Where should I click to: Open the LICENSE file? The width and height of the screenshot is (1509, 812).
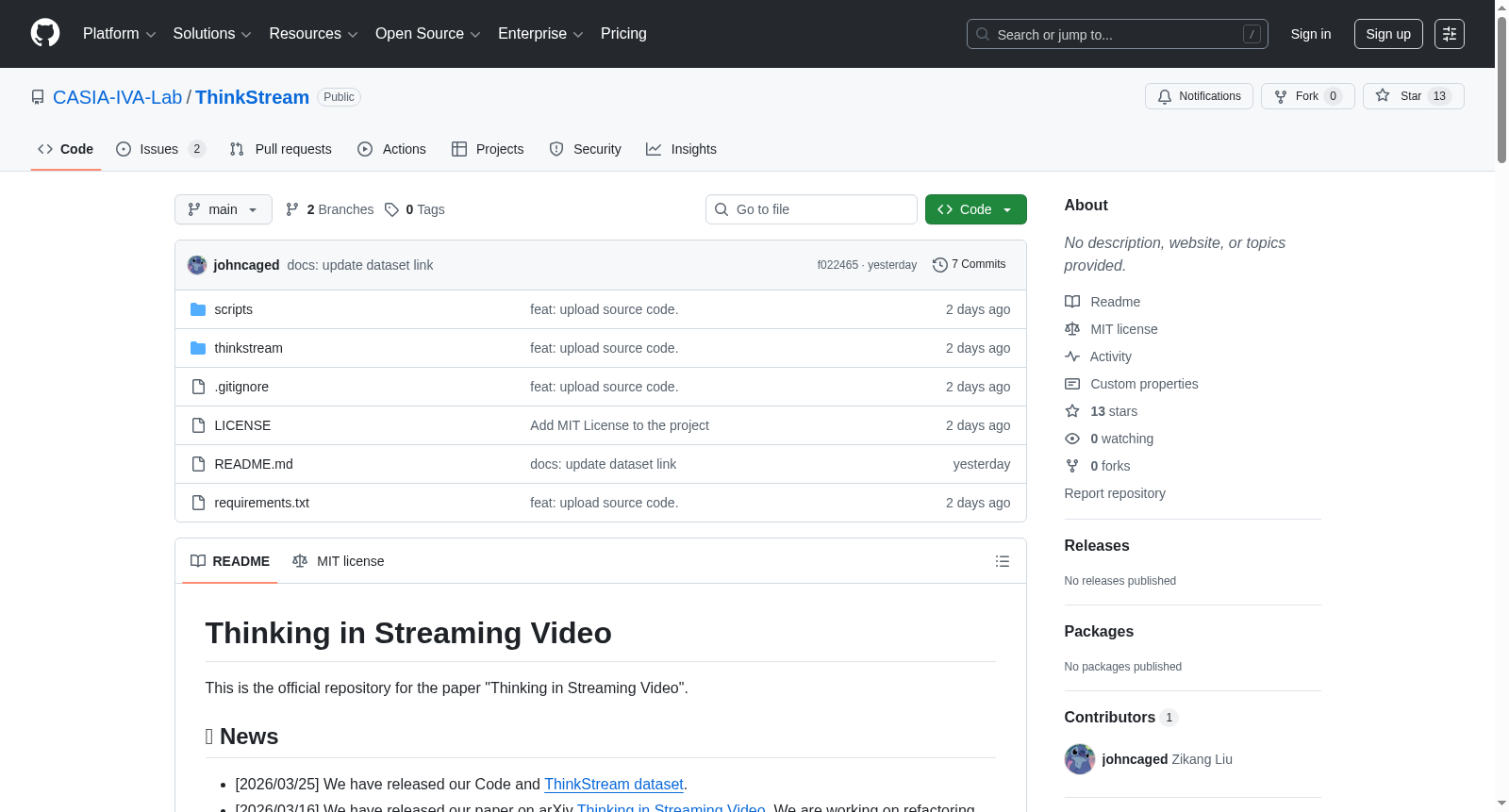tap(242, 425)
